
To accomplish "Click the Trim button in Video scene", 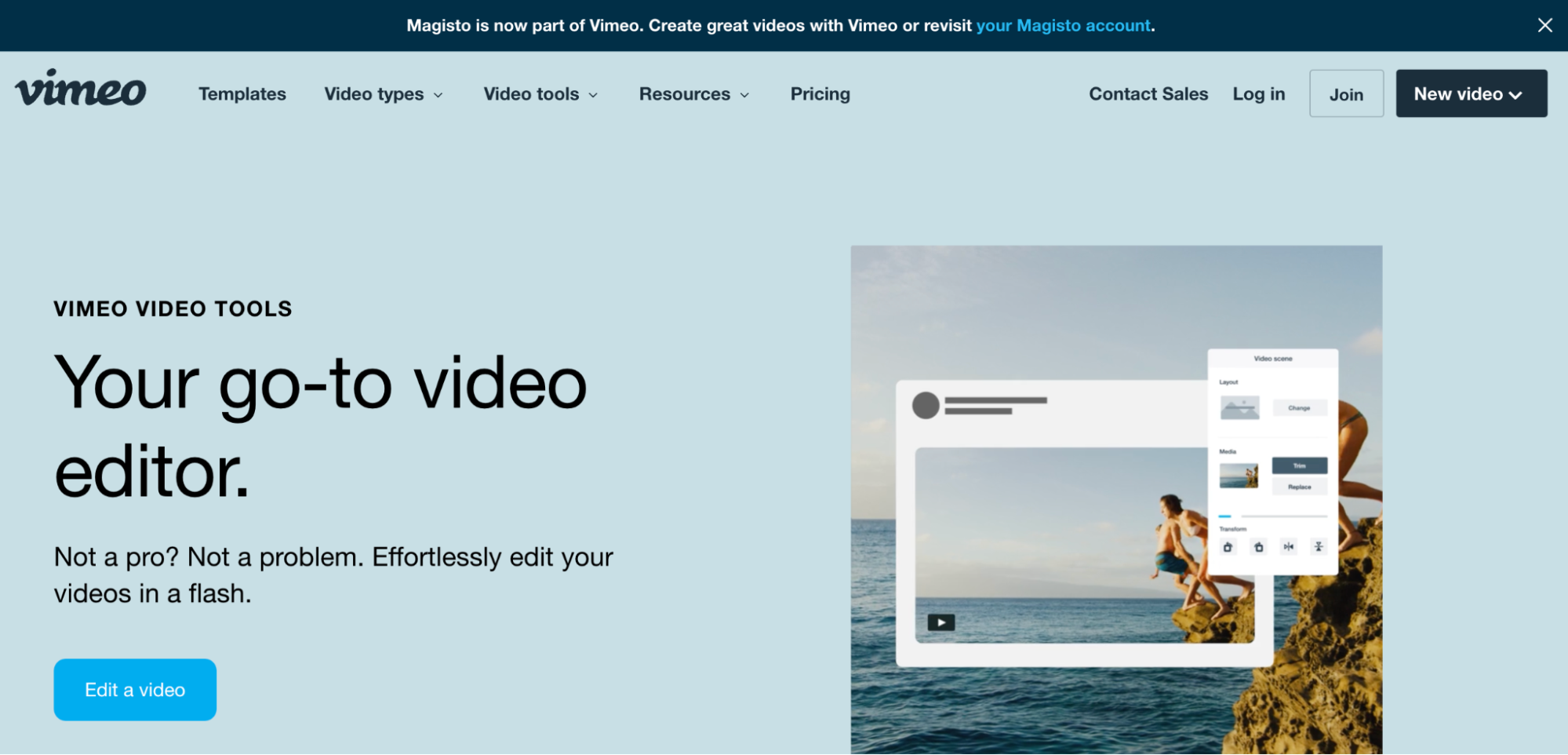I will pos(1299,465).
